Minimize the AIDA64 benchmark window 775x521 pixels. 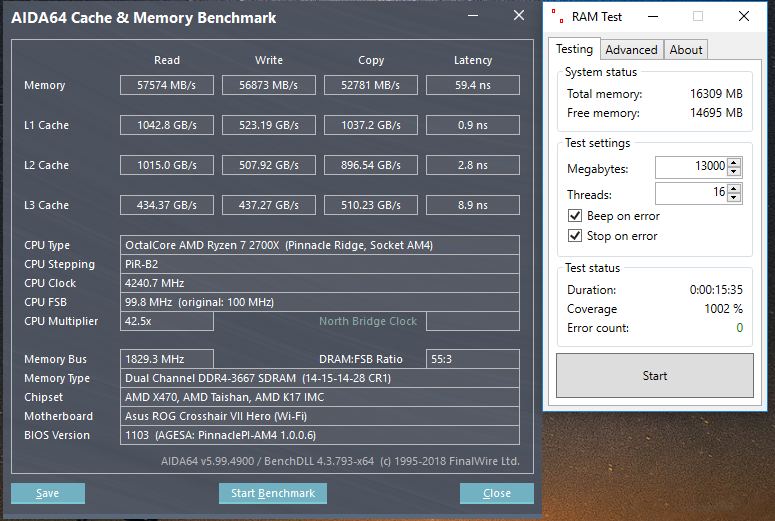[x=473, y=16]
